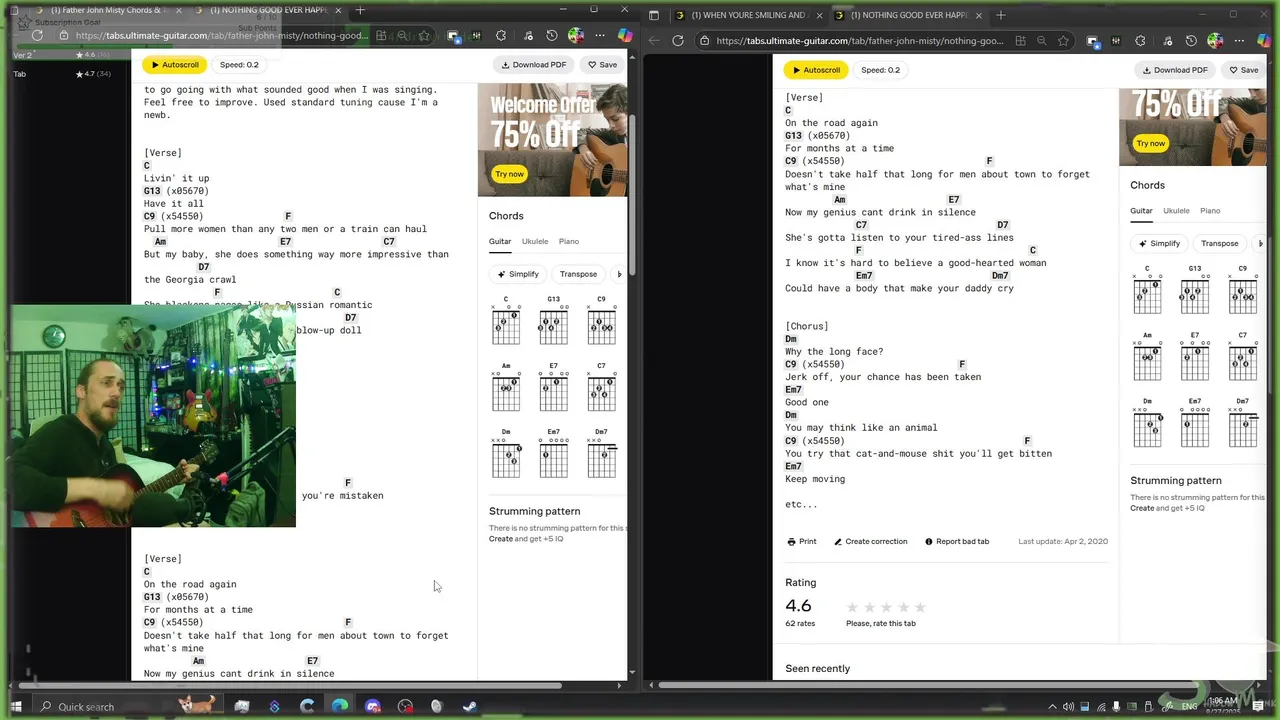The width and height of the screenshot is (1280, 720).
Task: Select Piano chords tab in right window
Action: 1210,211
